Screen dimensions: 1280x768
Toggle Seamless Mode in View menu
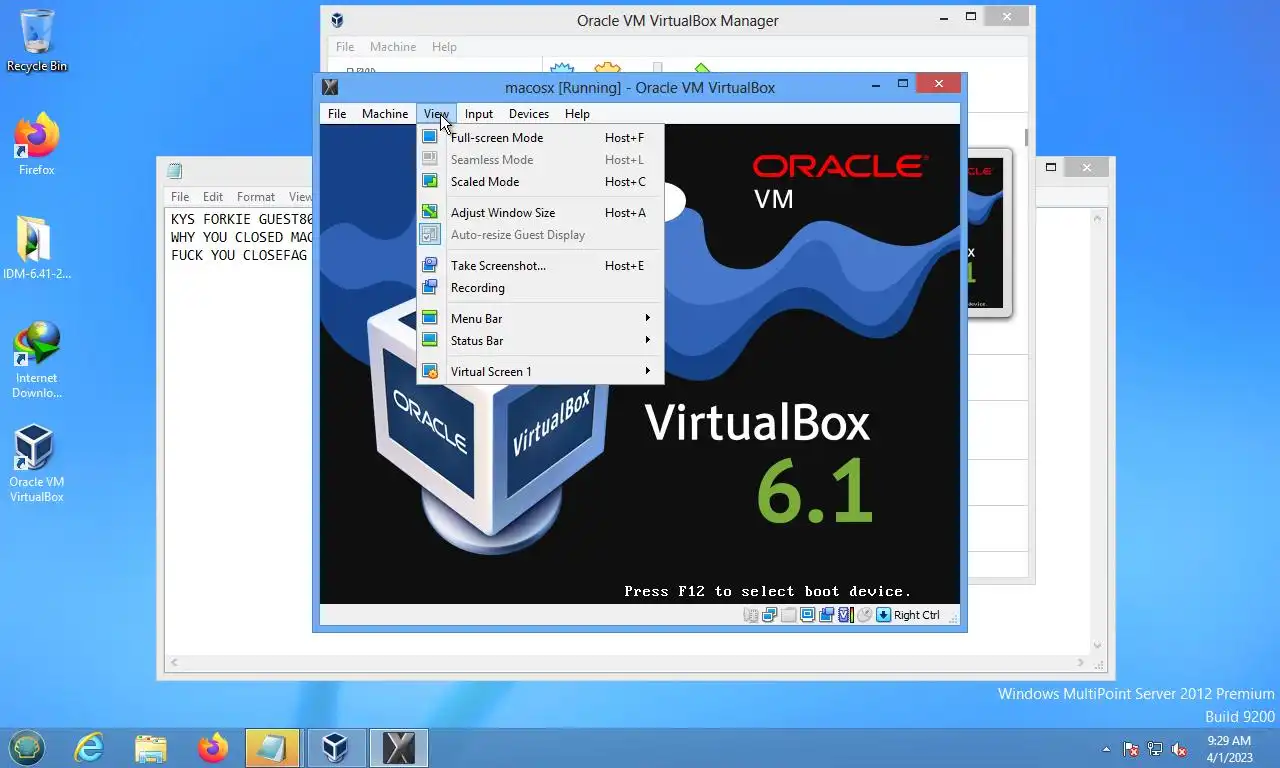click(x=540, y=160)
